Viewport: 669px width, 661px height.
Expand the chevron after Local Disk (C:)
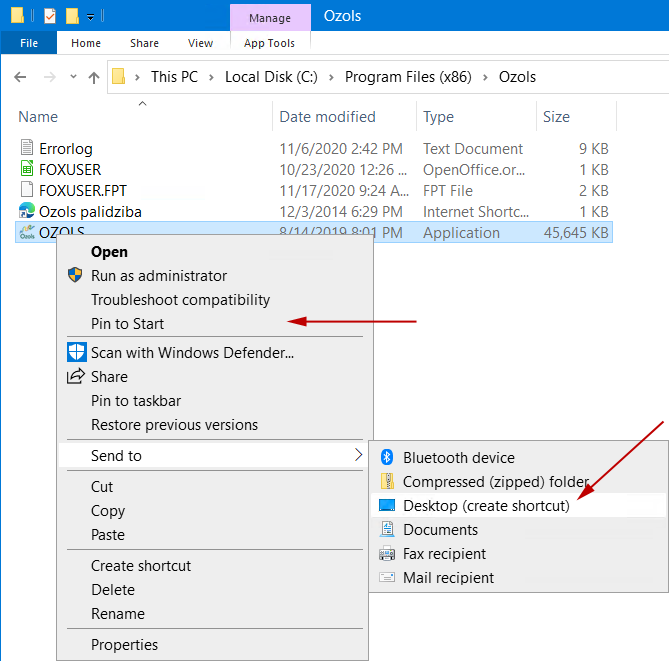(x=331, y=77)
